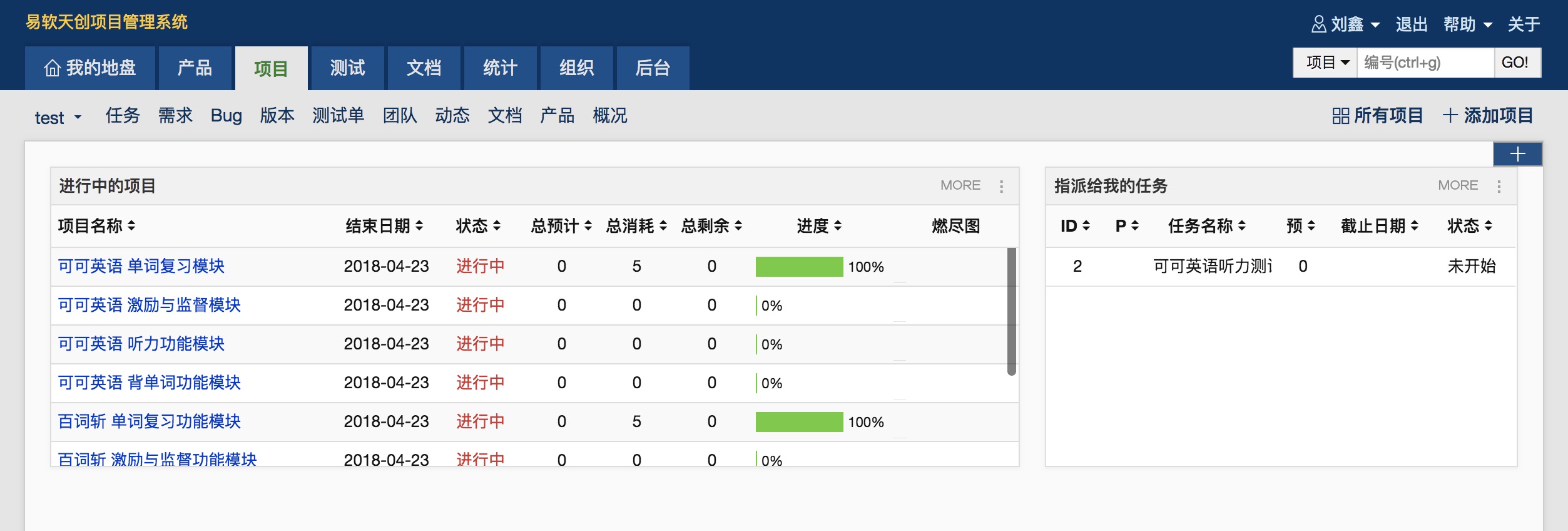
Task: Open the 项目 search type dropdown
Action: coord(1326,63)
